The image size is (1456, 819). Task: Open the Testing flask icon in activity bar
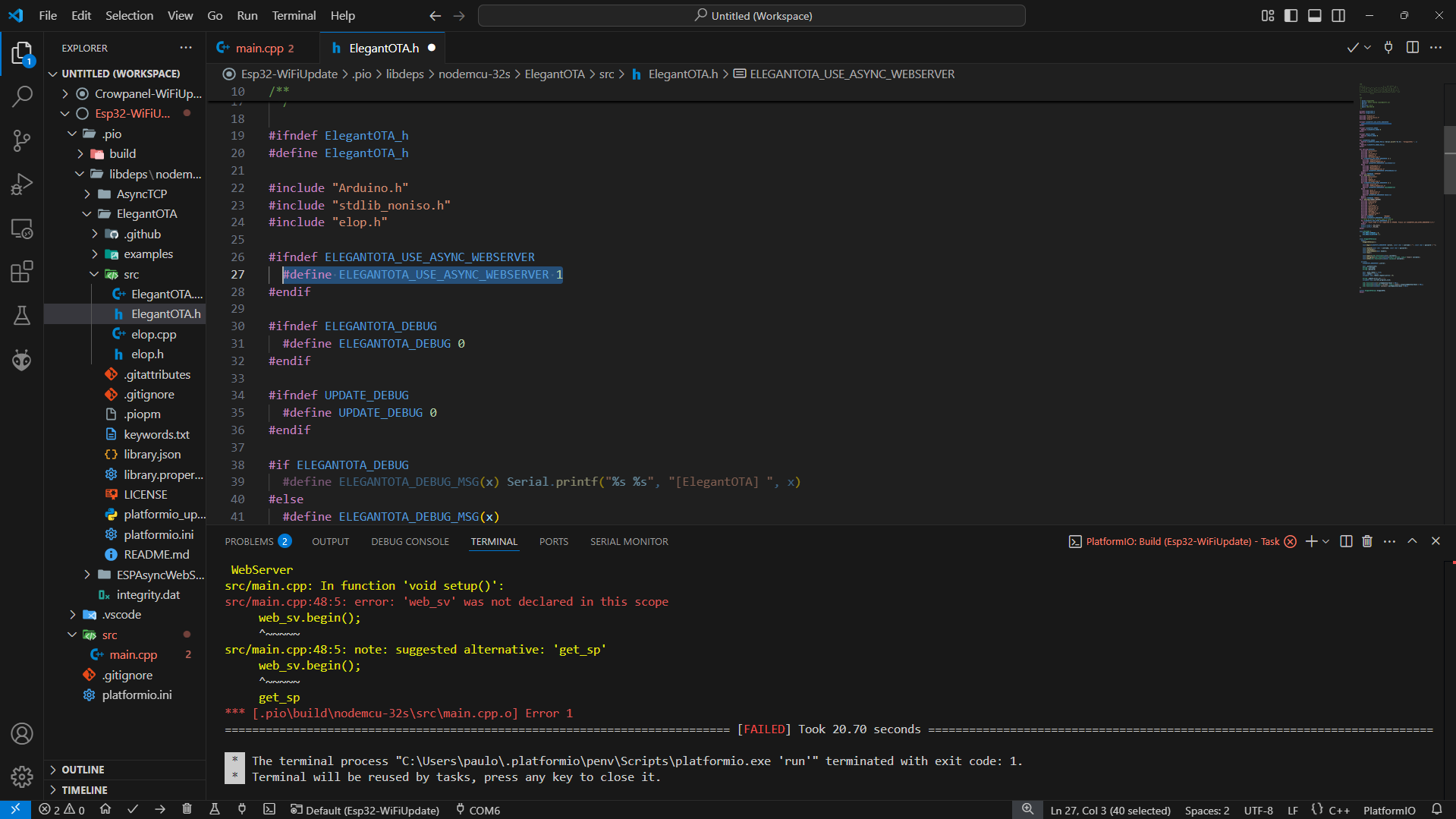pos(22,316)
